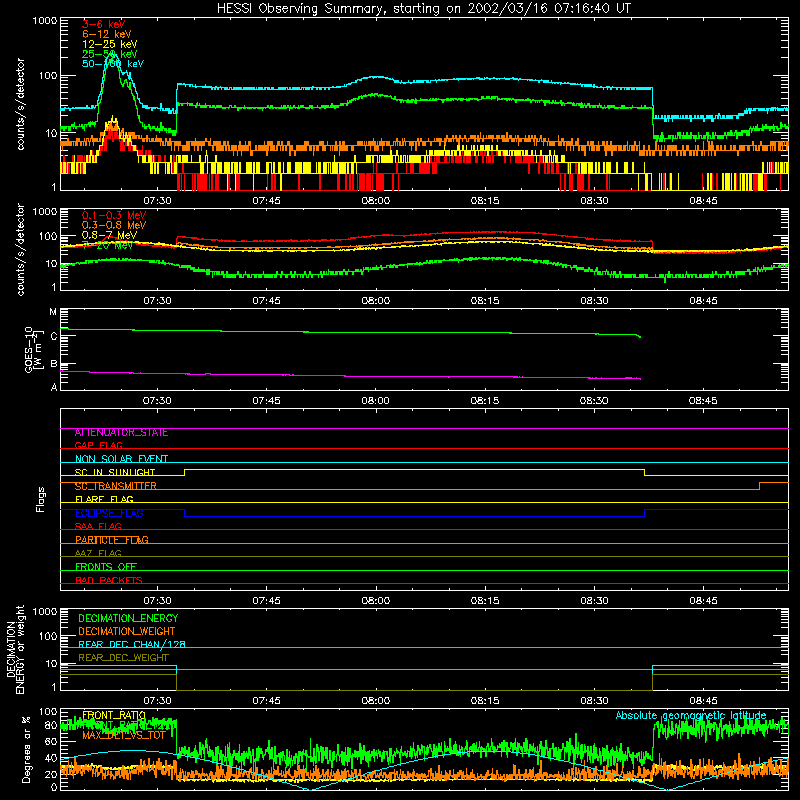Select the REAR_DEC_WEIGHT legend entry
The width and height of the screenshot is (800, 800).
123,658
